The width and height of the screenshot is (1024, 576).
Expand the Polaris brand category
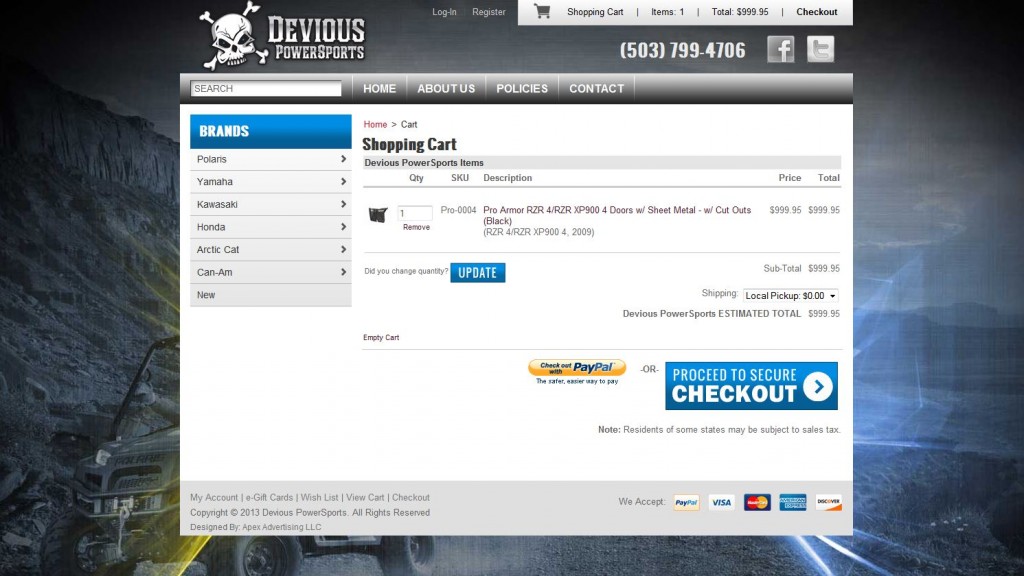pos(270,159)
